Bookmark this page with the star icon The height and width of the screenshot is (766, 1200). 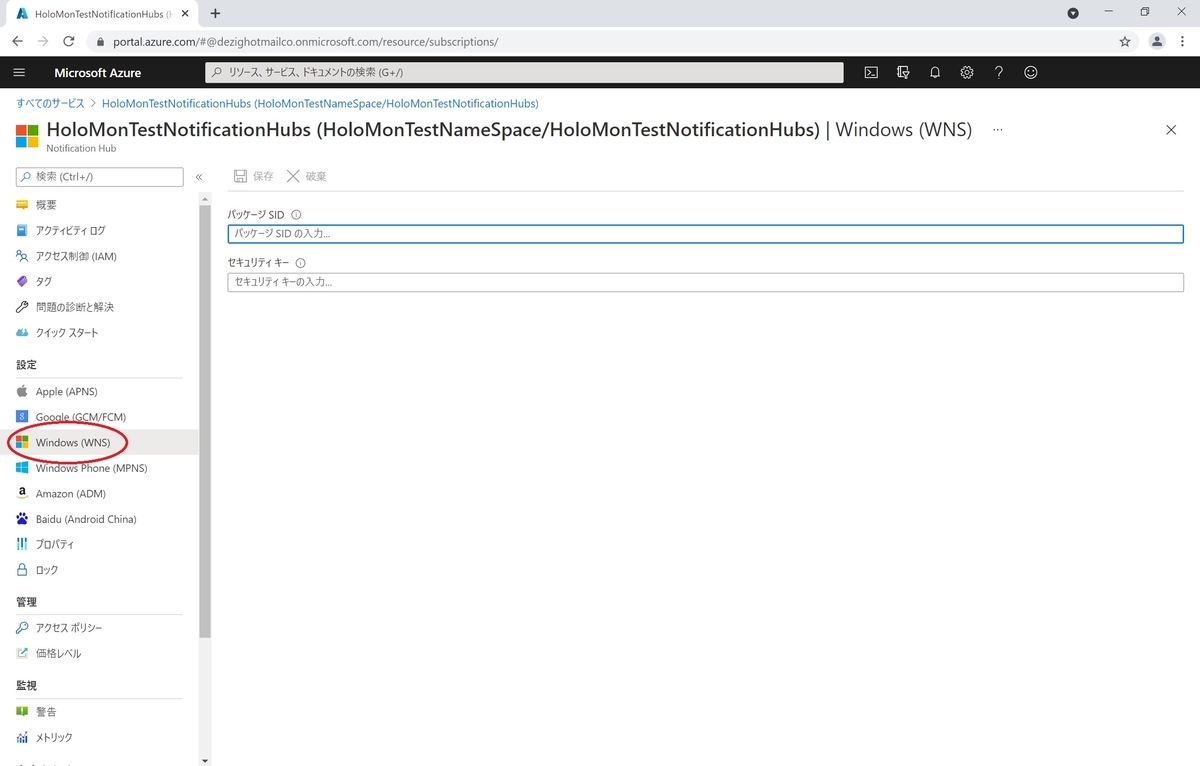pyautogui.click(x=1125, y=41)
